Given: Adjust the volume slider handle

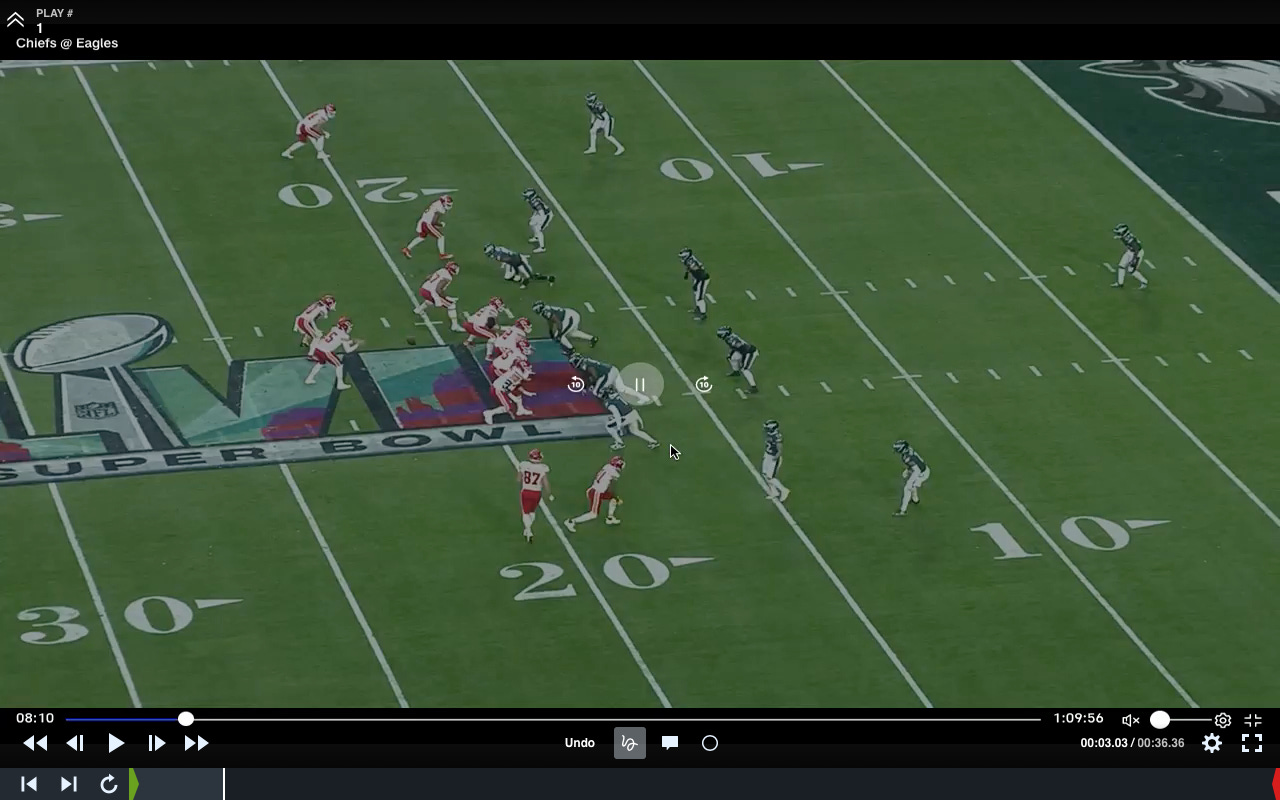Looking at the screenshot, I should [x=1160, y=720].
